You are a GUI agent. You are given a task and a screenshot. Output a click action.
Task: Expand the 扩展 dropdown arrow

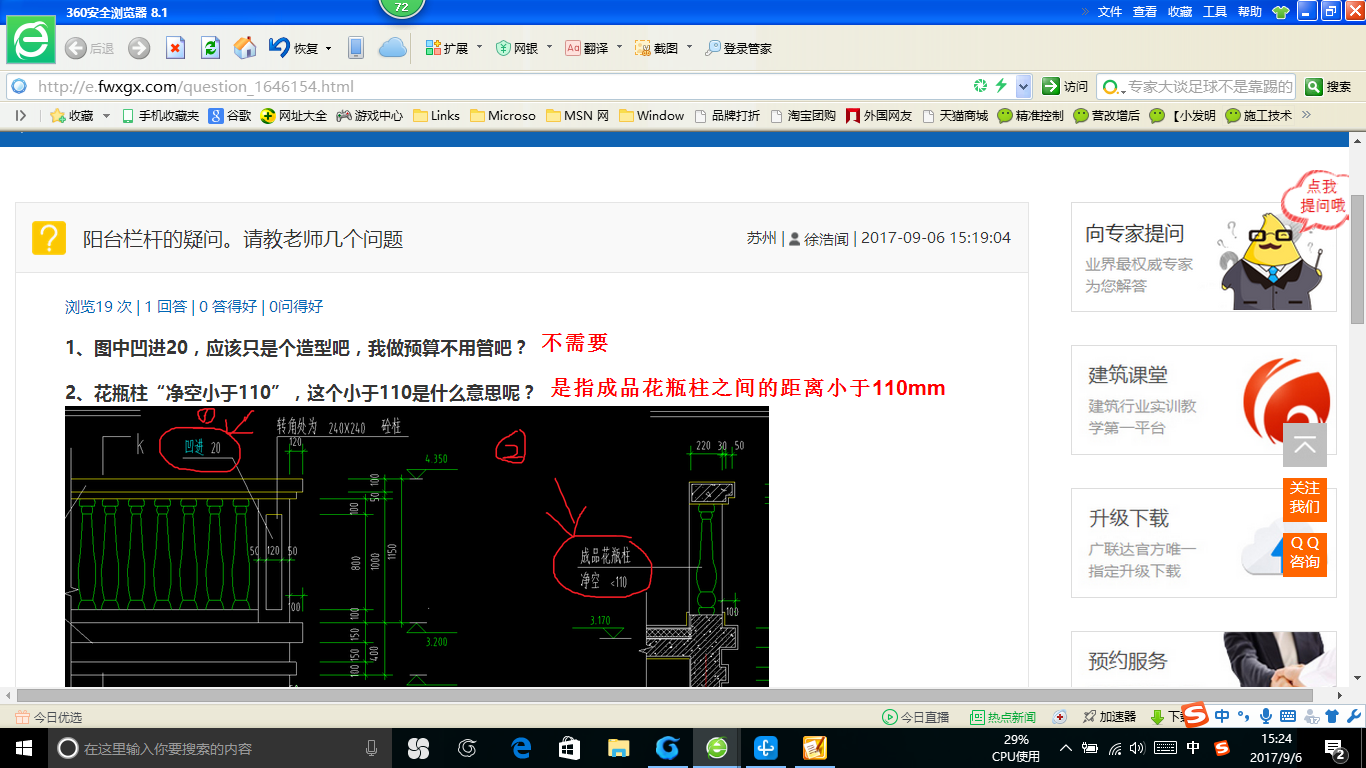[x=479, y=47]
